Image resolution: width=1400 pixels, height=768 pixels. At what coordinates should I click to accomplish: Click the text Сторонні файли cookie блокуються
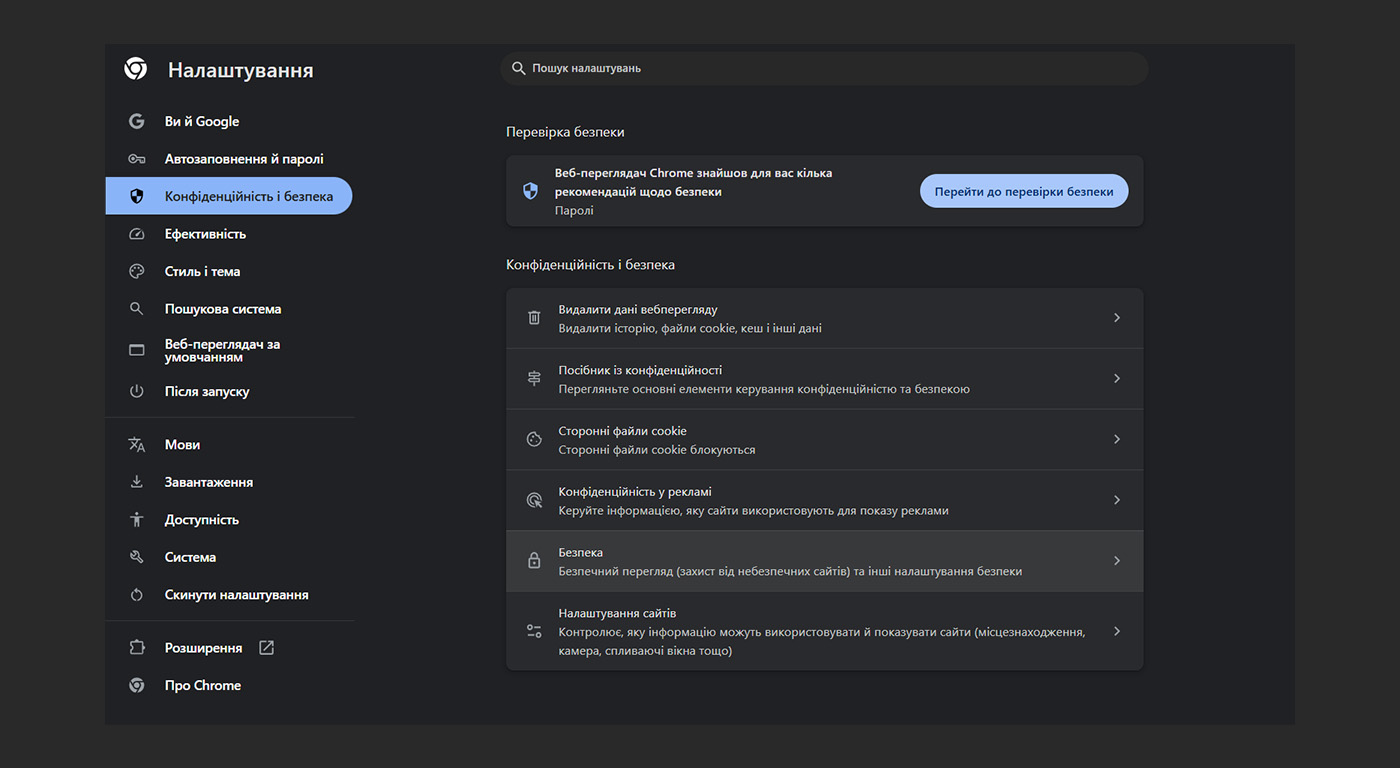657,450
